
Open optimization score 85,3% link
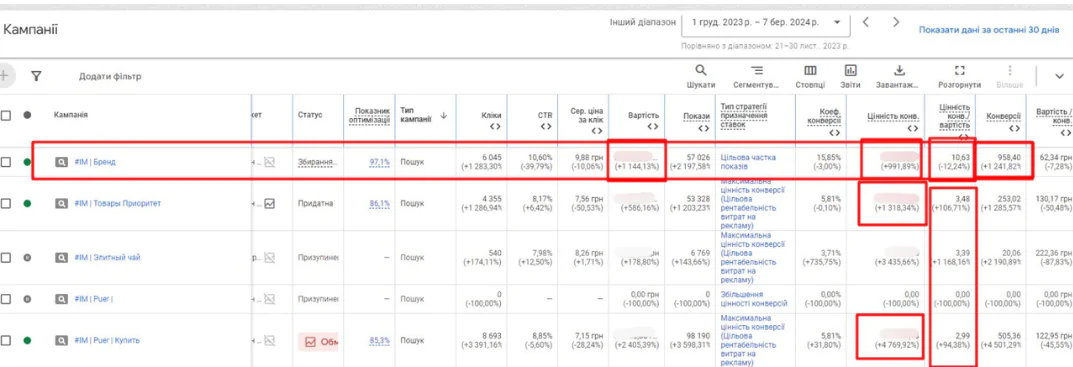pyautogui.click(x=380, y=340)
